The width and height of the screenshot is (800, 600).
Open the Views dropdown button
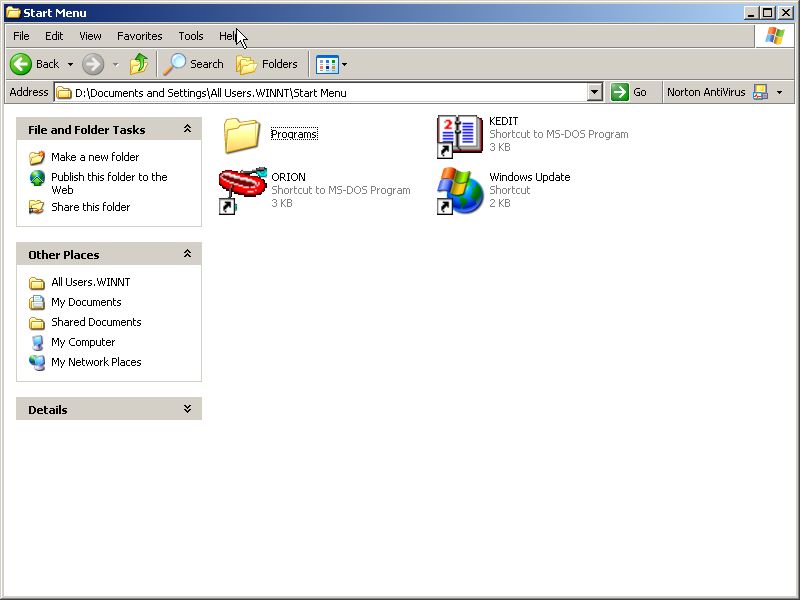coord(331,64)
